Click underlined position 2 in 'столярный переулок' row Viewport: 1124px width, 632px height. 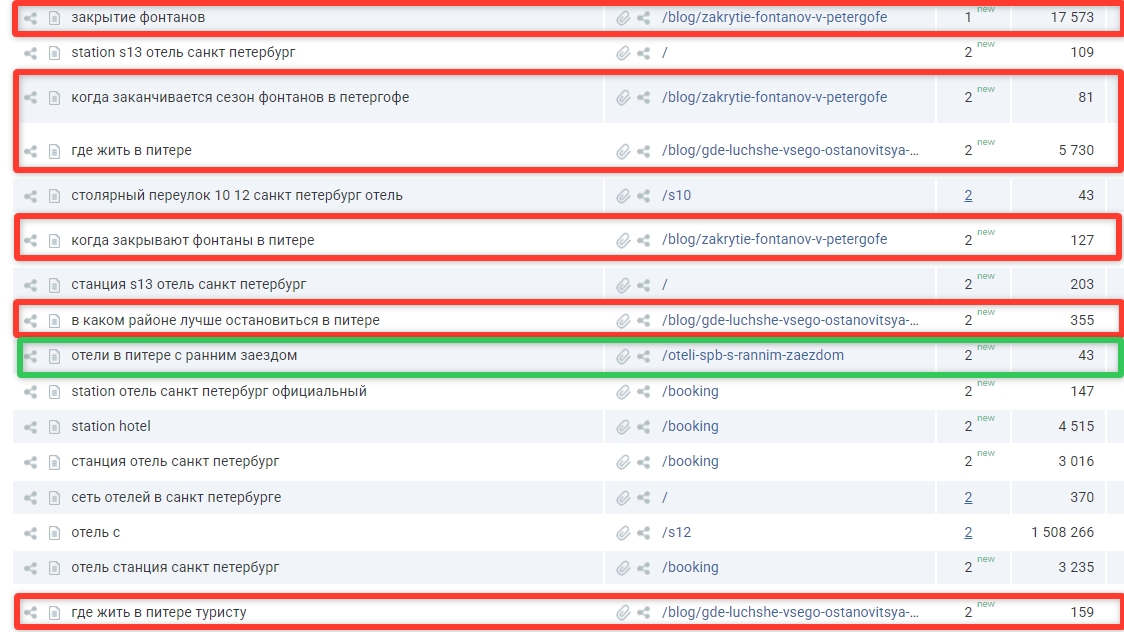tap(968, 195)
